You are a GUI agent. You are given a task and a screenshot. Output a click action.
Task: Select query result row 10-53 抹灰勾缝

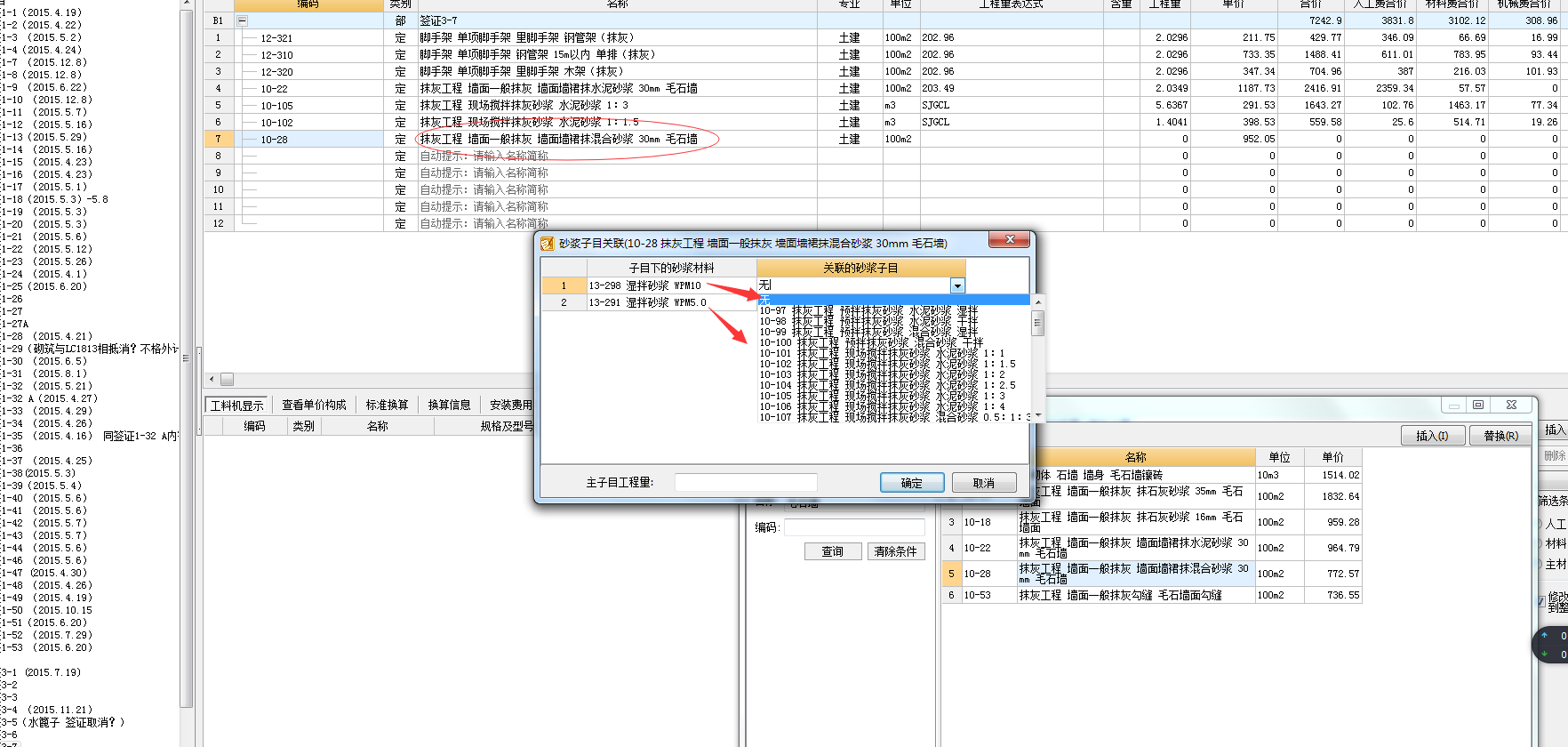point(1151,595)
